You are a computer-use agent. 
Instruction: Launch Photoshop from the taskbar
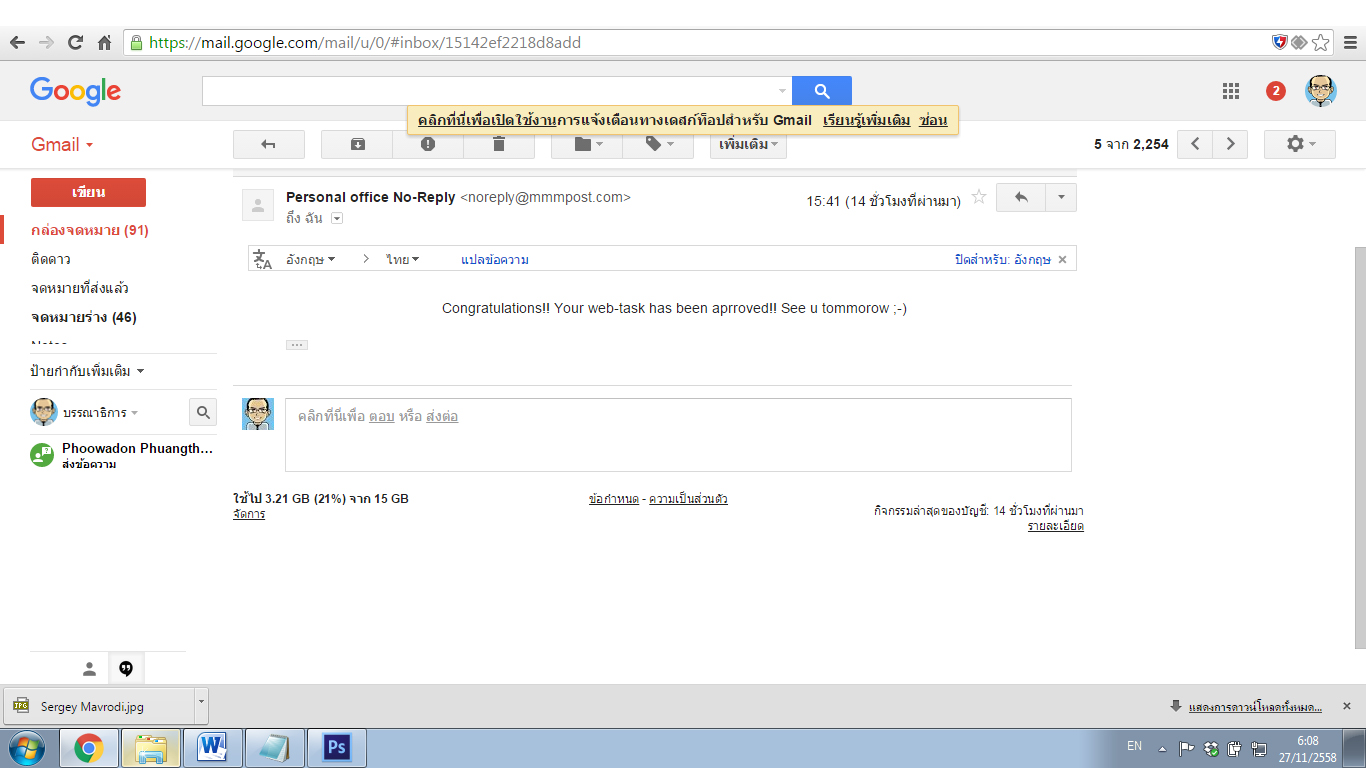point(337,748)
